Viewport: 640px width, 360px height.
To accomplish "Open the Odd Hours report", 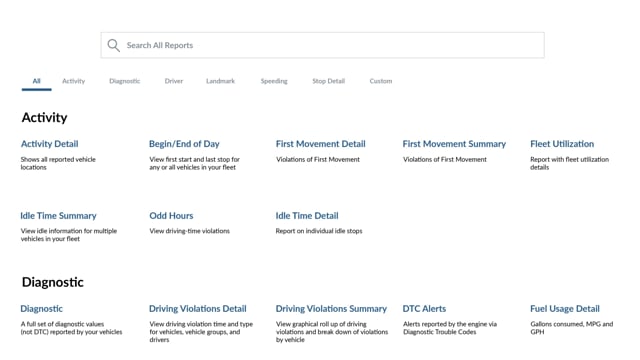I will (x=171, y=216).
